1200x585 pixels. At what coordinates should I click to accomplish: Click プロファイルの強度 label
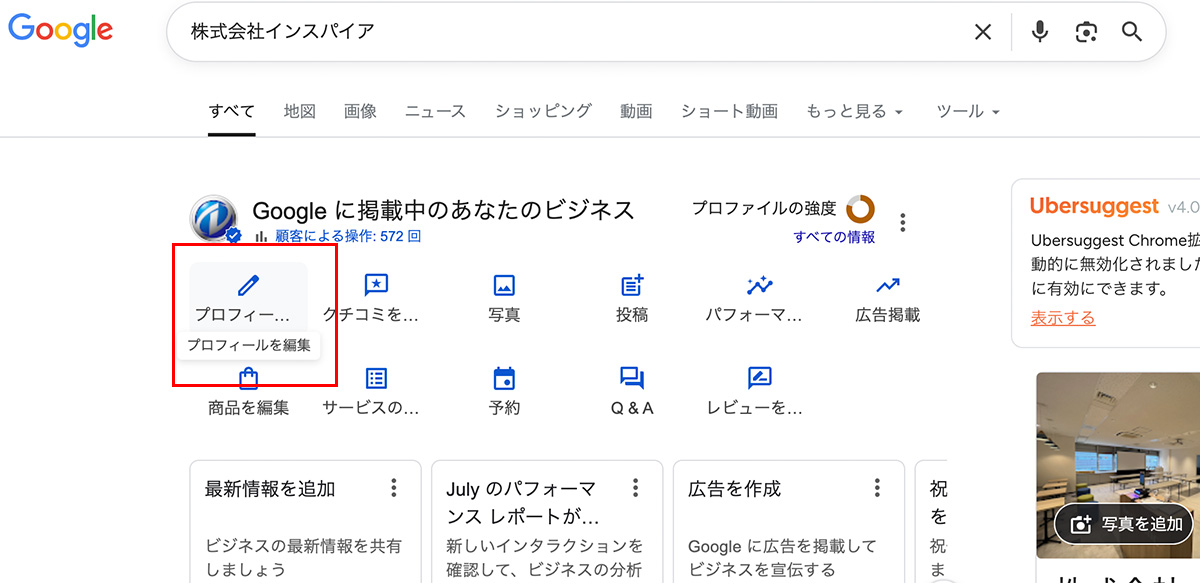(764, 208)
